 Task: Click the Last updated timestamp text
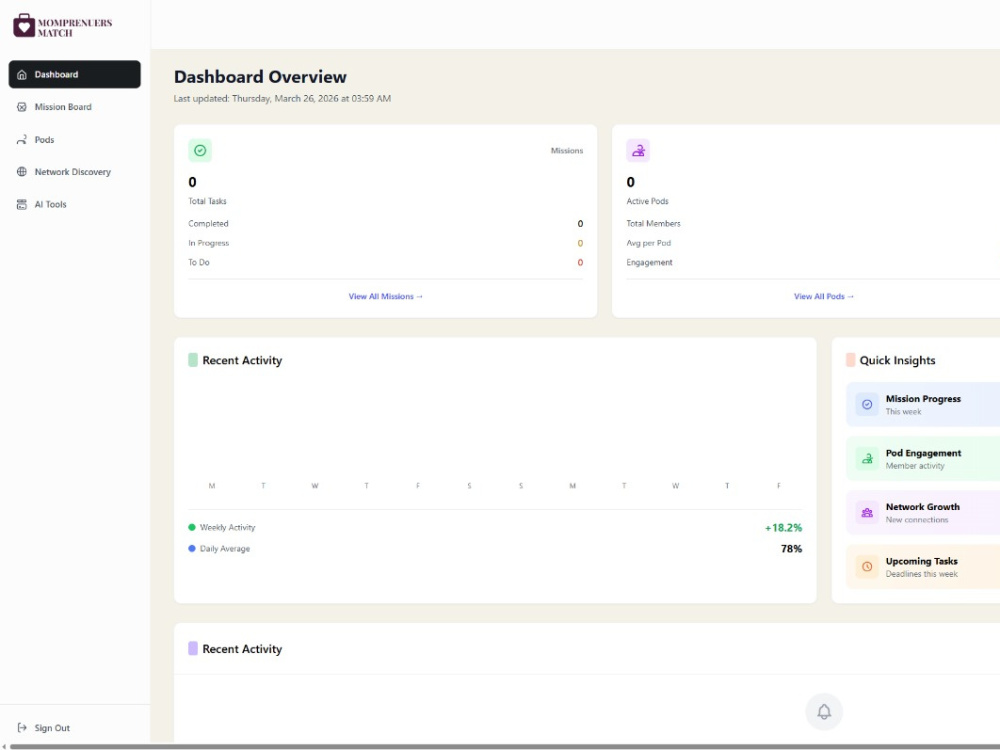283,98
